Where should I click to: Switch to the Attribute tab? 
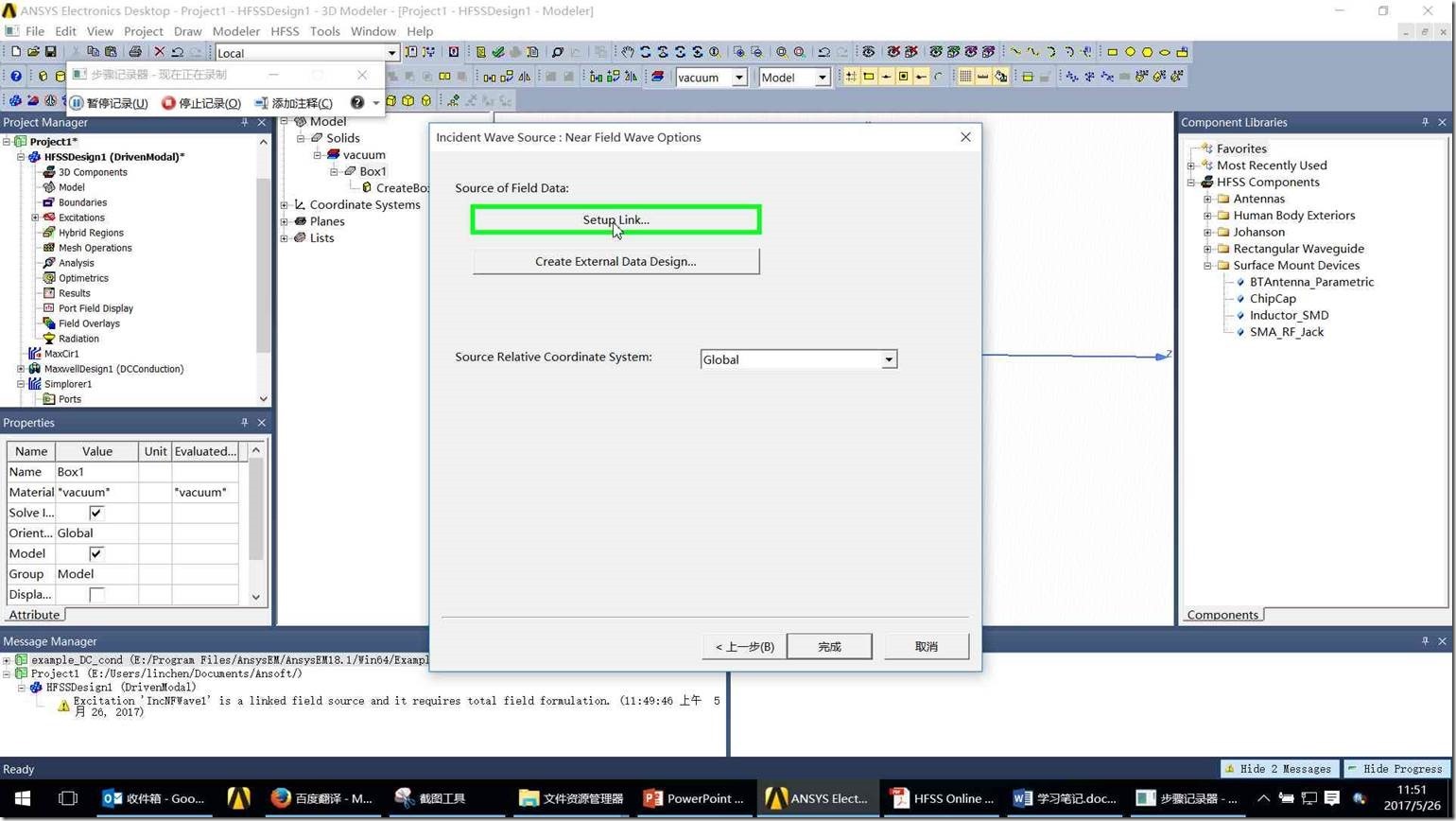pos(34,615)
